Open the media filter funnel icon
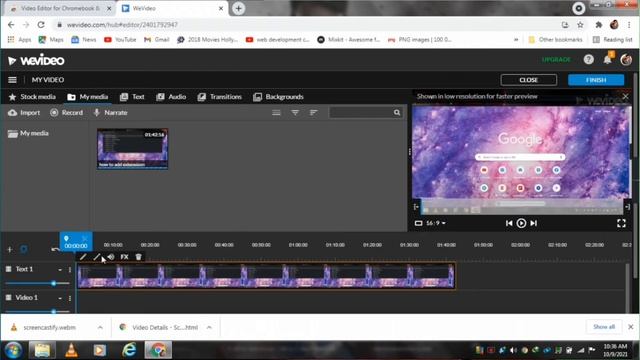Image resolution: width=640 pixels, height=360 pixels. click(x=295, y=113)
